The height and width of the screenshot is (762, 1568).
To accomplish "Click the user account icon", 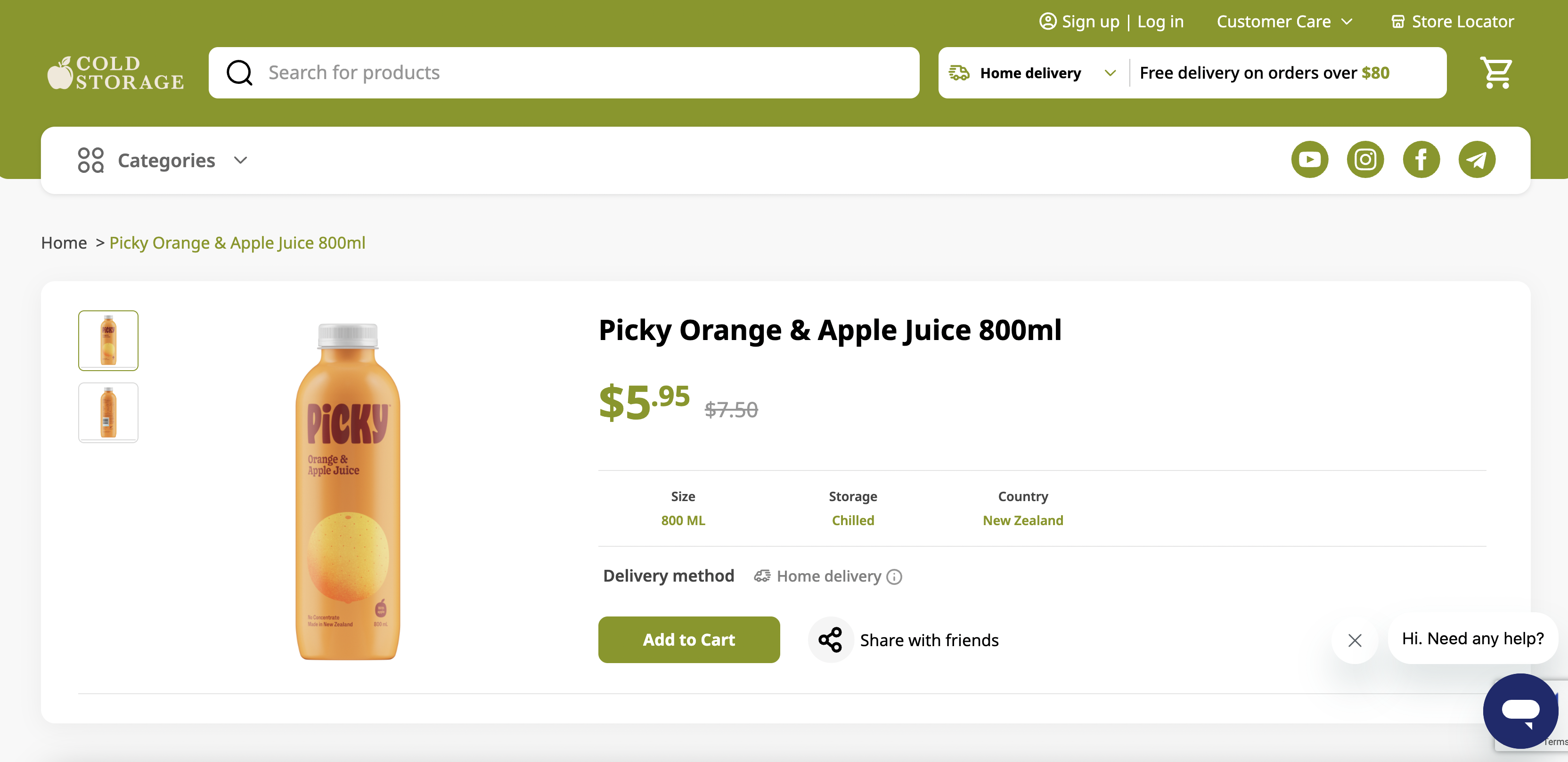I will 1047,21.
